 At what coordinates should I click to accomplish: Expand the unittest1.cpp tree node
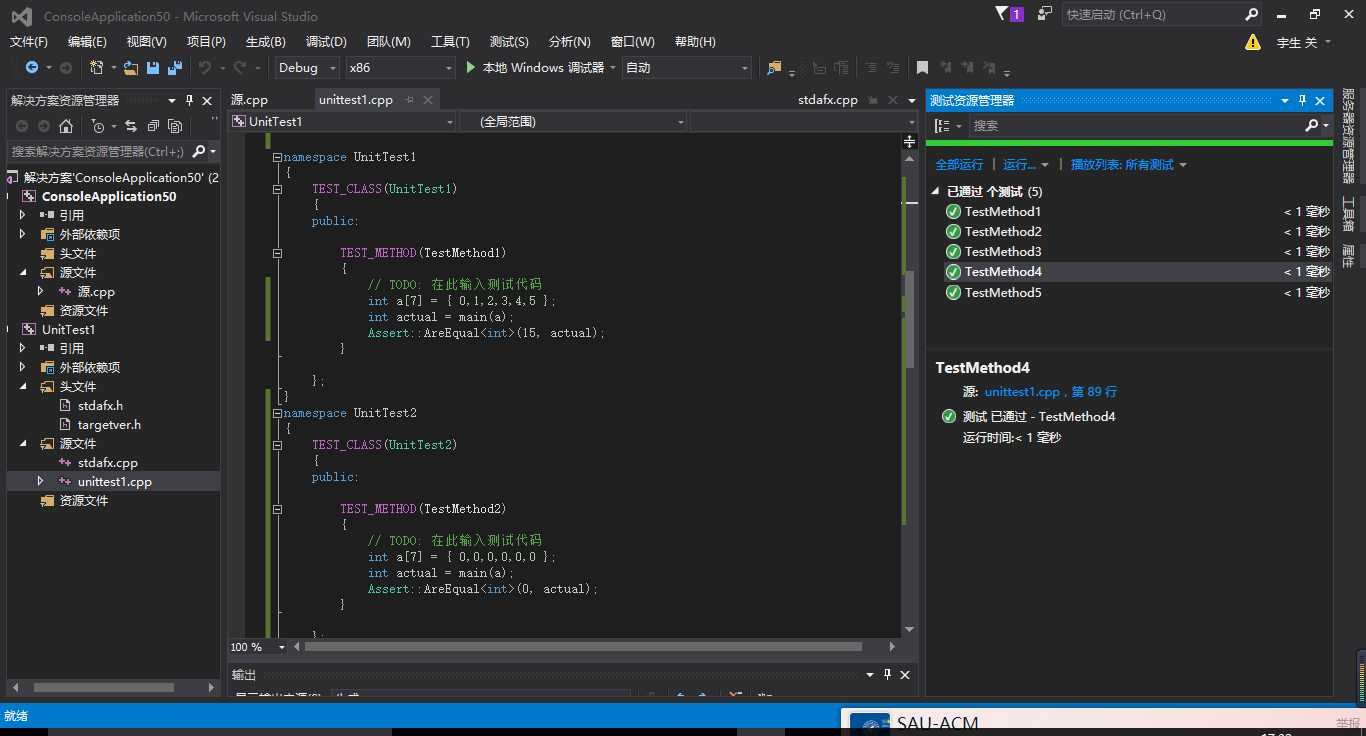point(40,481)
